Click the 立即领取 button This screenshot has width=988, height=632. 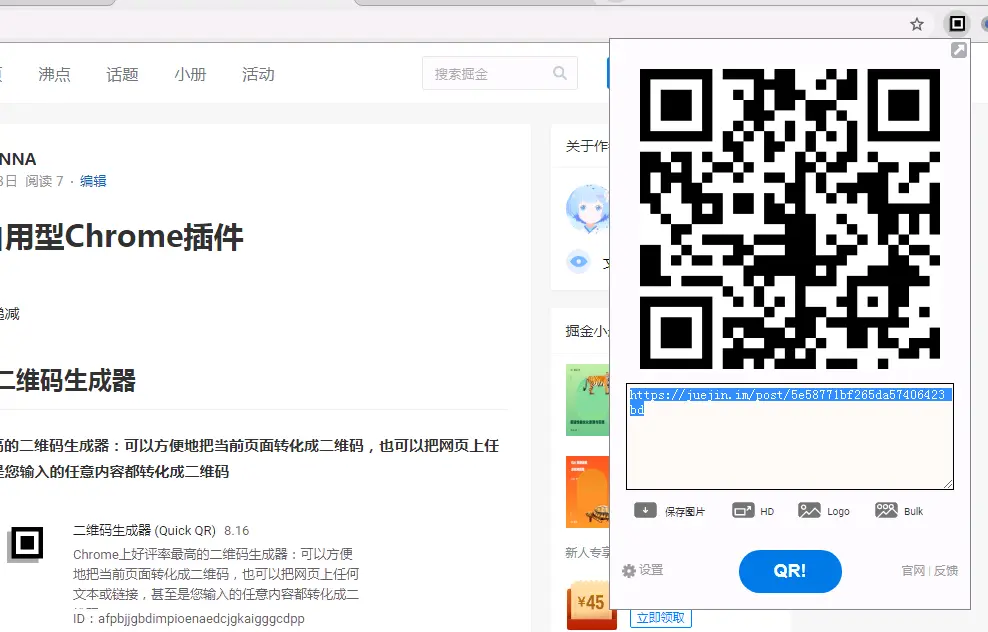(660, 618)
